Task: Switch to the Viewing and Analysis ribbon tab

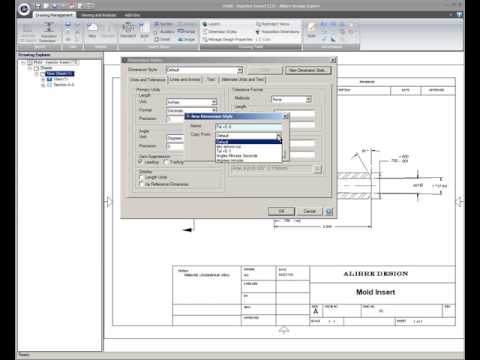Action: click(x=99, y=15)
